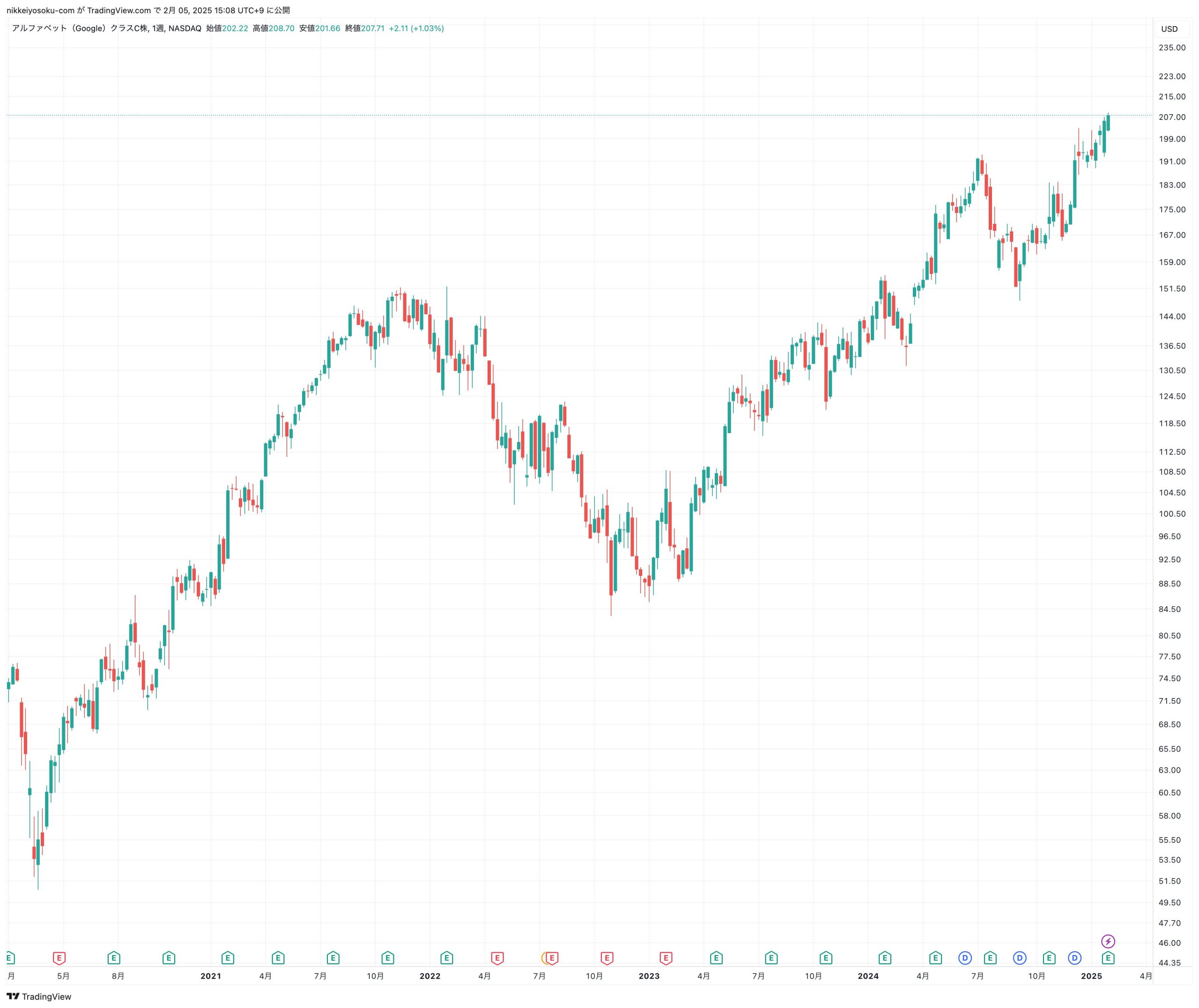Click the +2.11 (+1.03%) change value
The height and width of the screenshot is (1008, 1199).
click(x=417, y=28)
